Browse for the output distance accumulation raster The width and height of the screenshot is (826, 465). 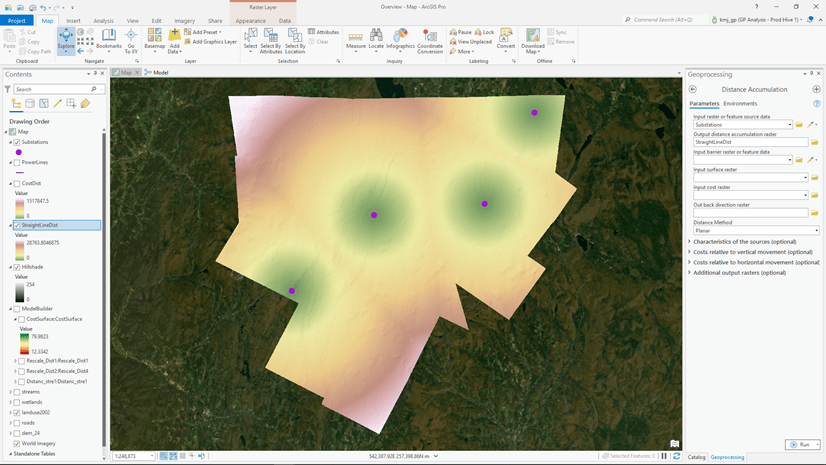click(814, 142)
